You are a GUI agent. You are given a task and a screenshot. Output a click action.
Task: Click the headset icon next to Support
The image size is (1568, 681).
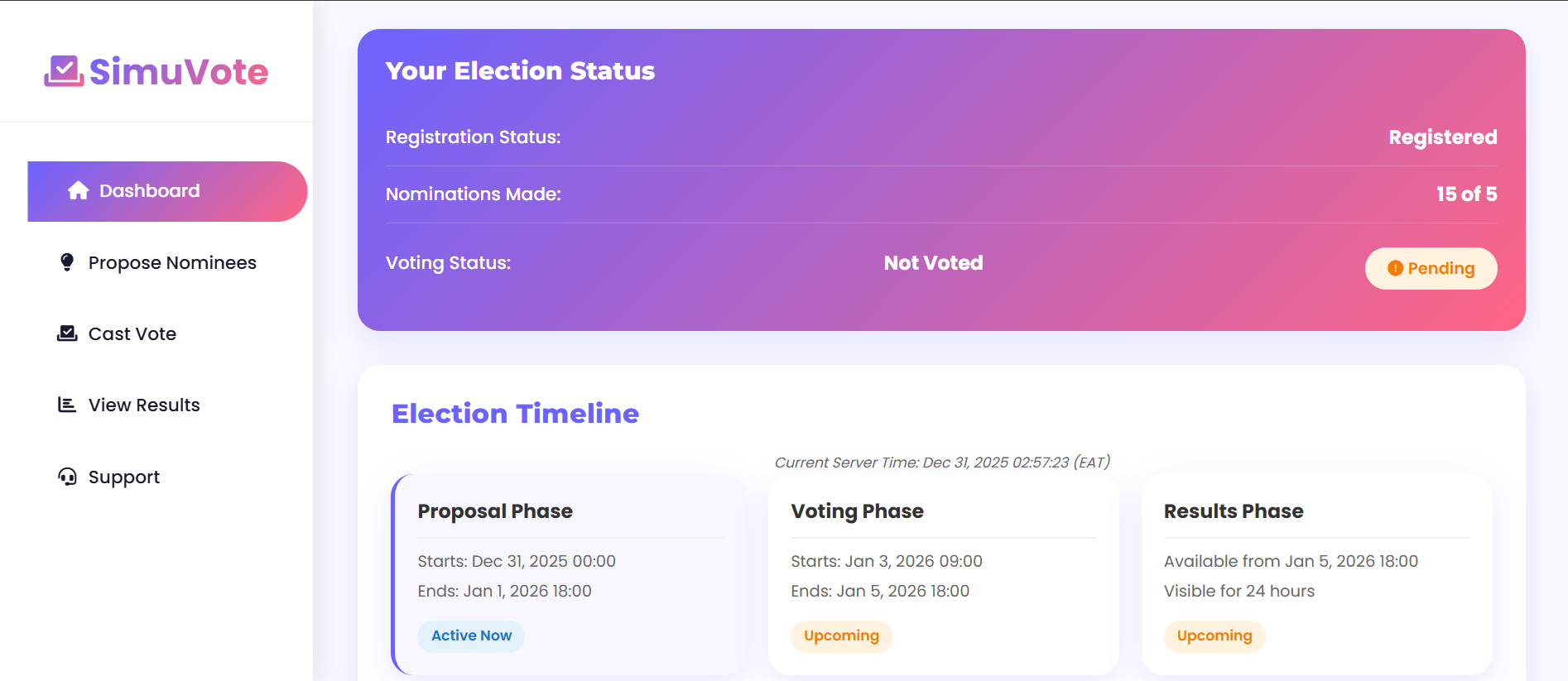(67, 477)
